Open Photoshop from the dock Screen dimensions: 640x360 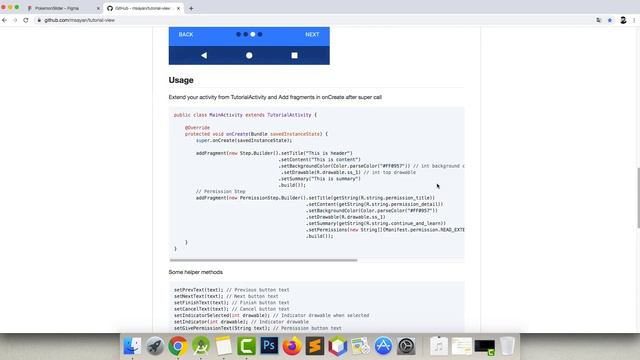pyautogui.click(x=269, y=346)
